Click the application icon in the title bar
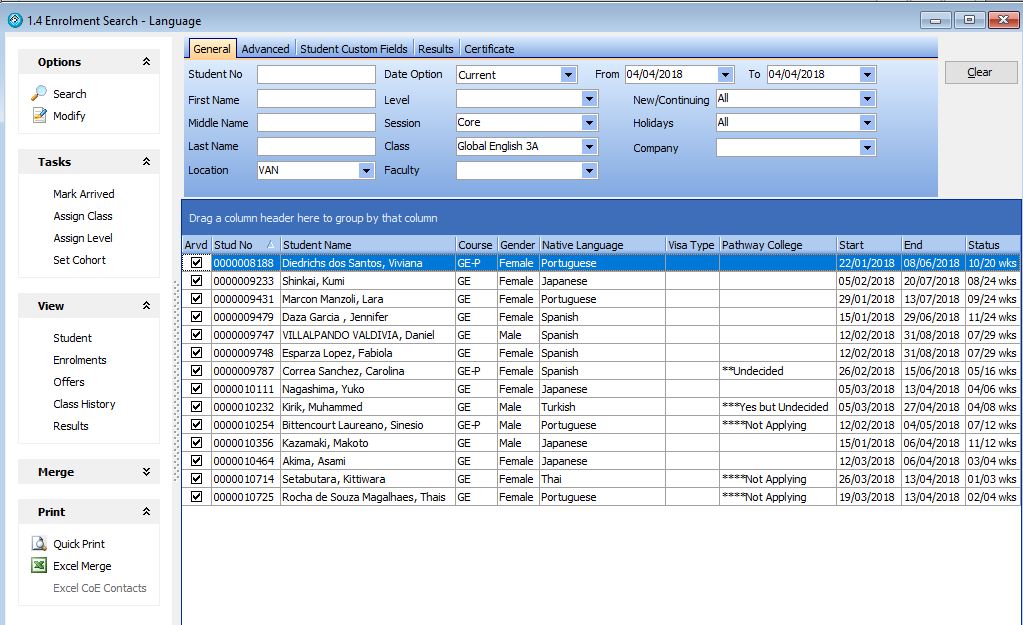This screenshot has height=625, width=1023. 14,20
